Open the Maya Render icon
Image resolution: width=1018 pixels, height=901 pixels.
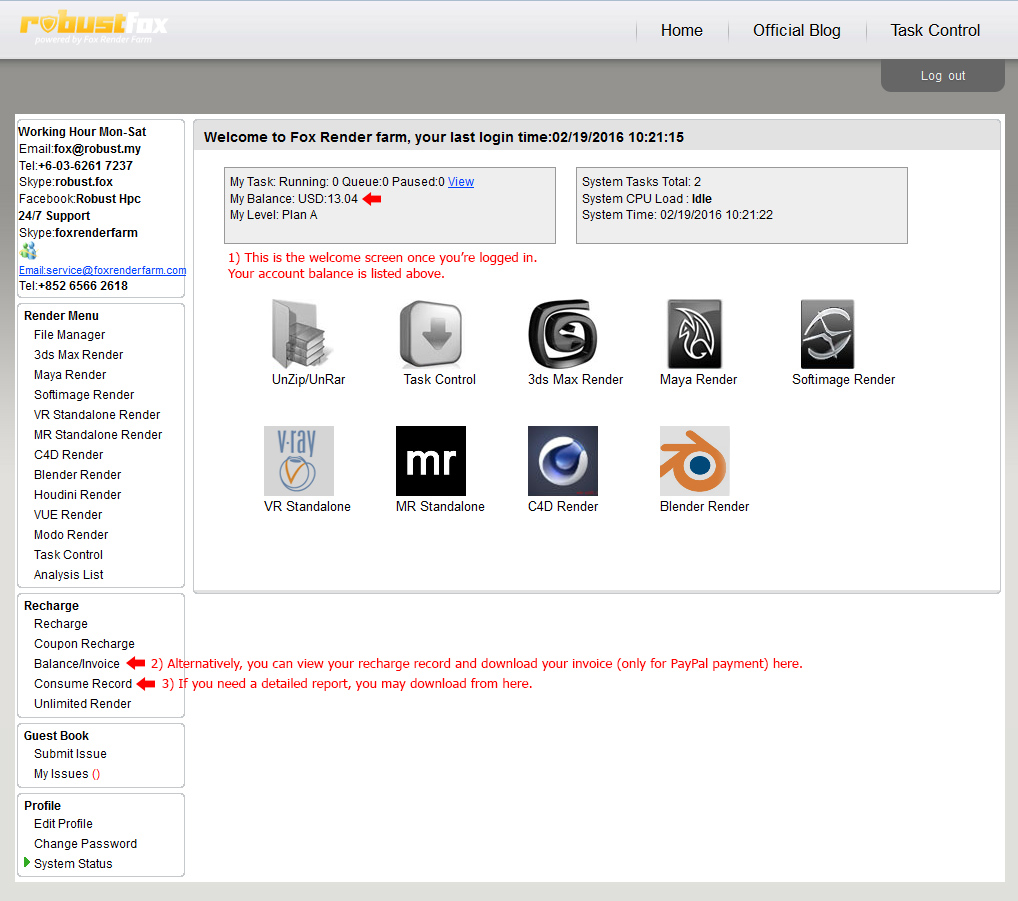[x=695, y=334]
